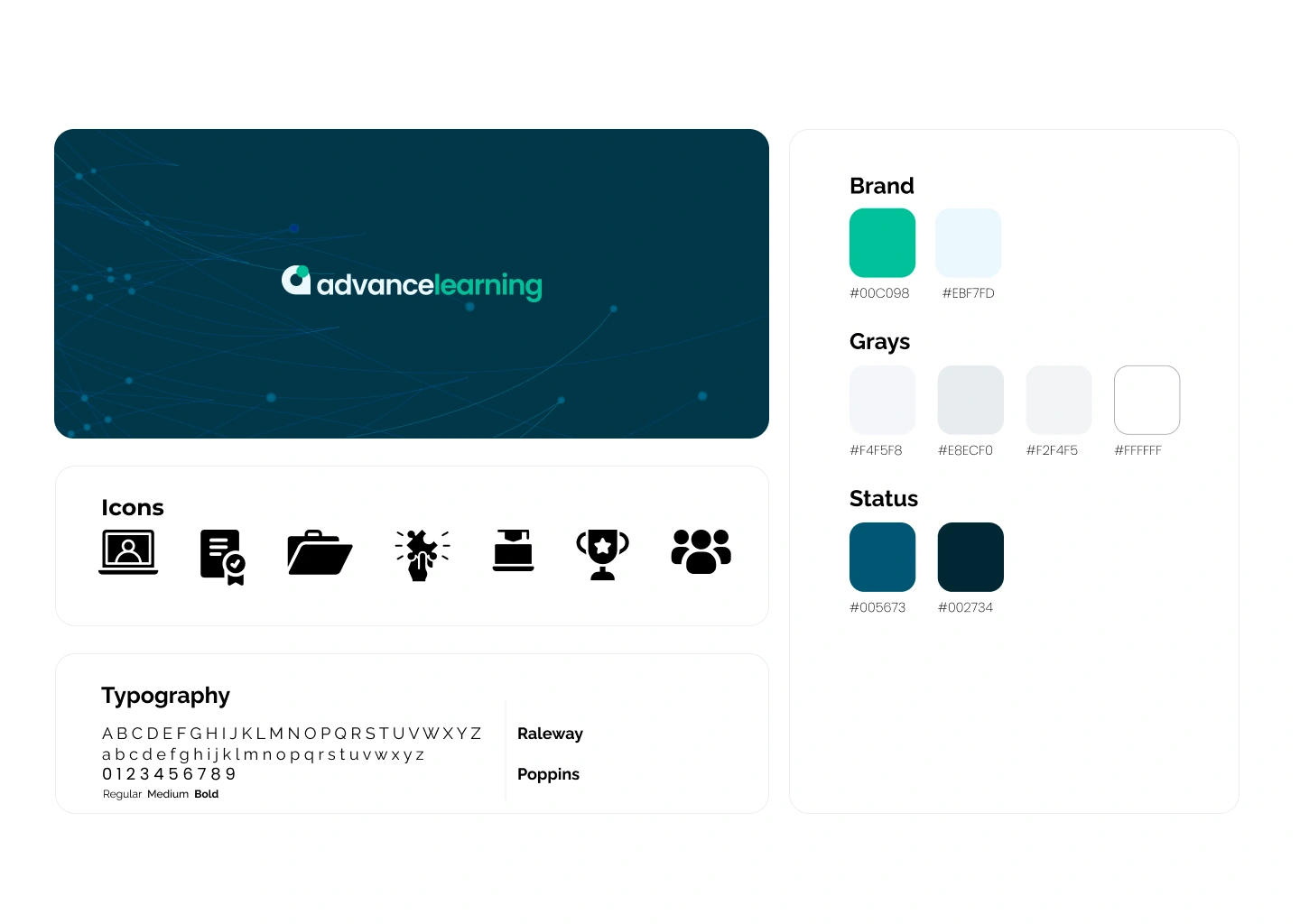The width and height of the screenshot is (1300, 924).
Task: Click the #F4F5F8 hex code label
Action: point(876,450)
